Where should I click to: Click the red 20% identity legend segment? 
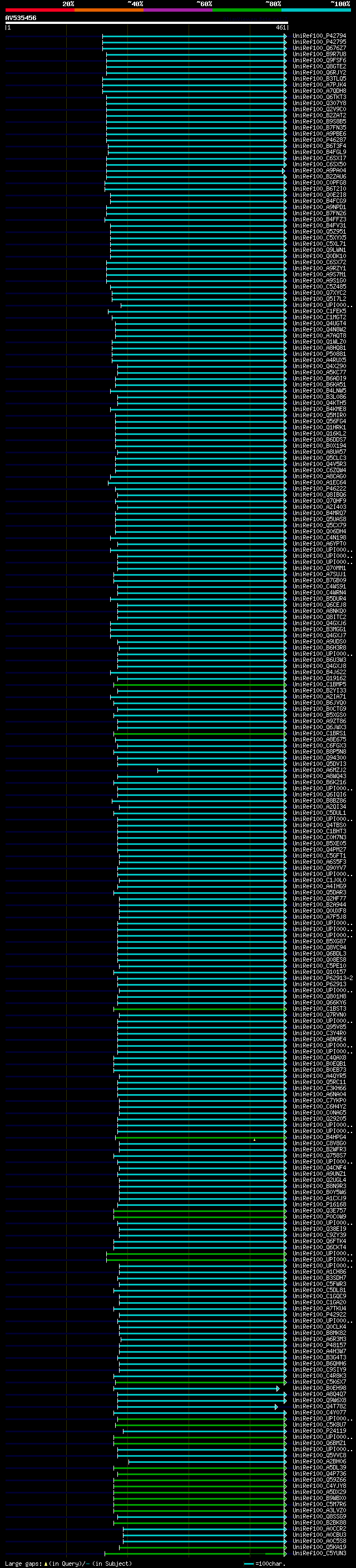[39, 10]
